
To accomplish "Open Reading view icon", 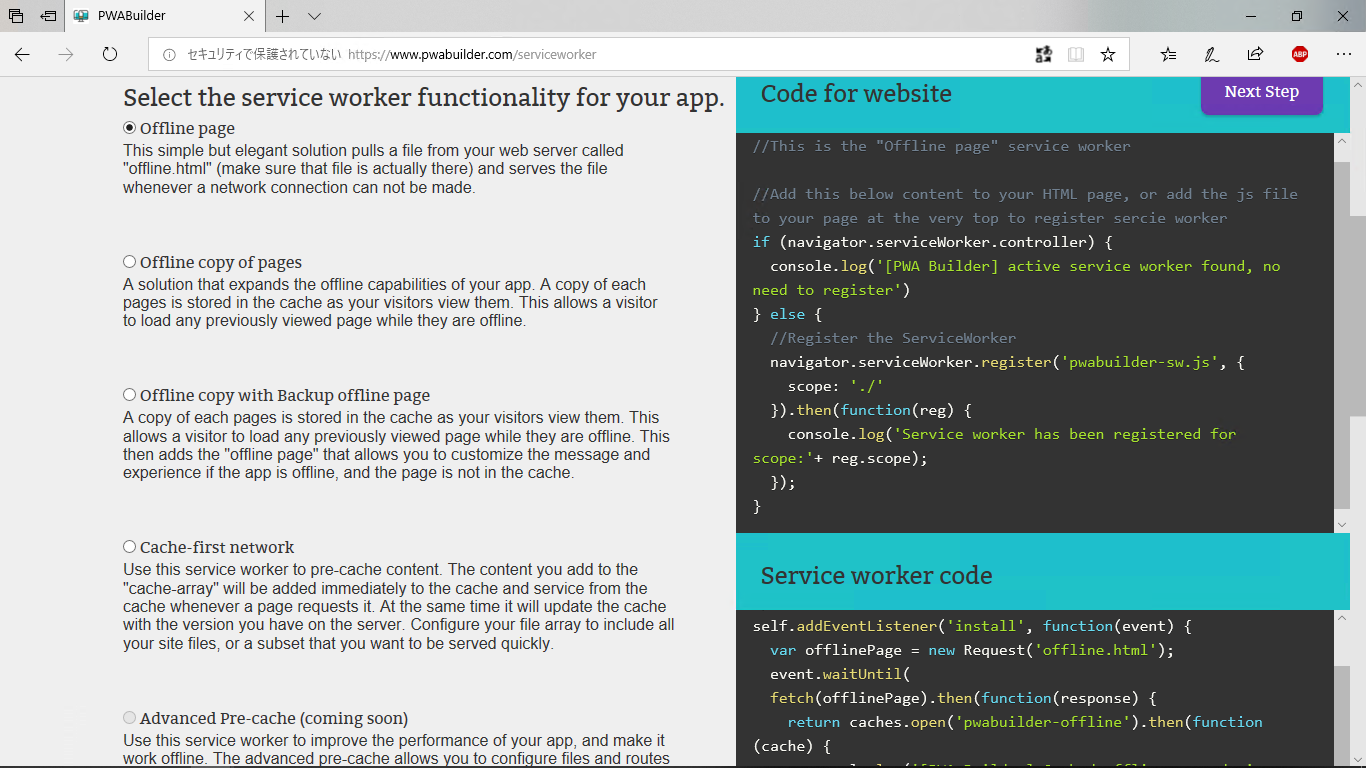I will tap(1076, 55).
